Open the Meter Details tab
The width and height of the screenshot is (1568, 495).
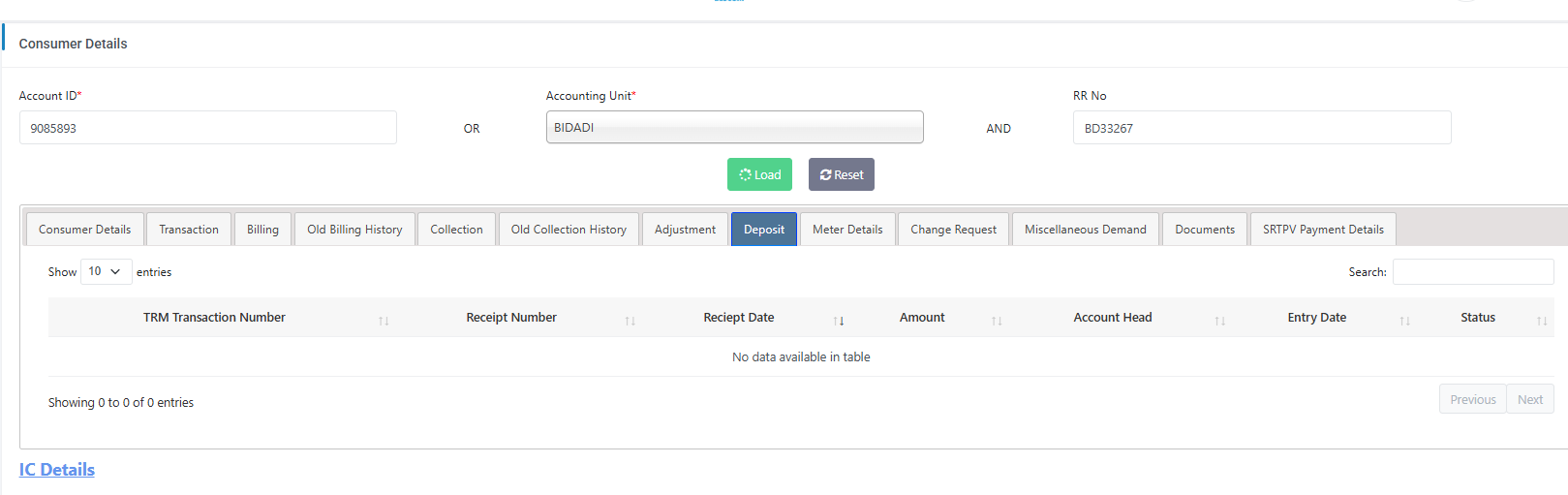pos(847,230)
